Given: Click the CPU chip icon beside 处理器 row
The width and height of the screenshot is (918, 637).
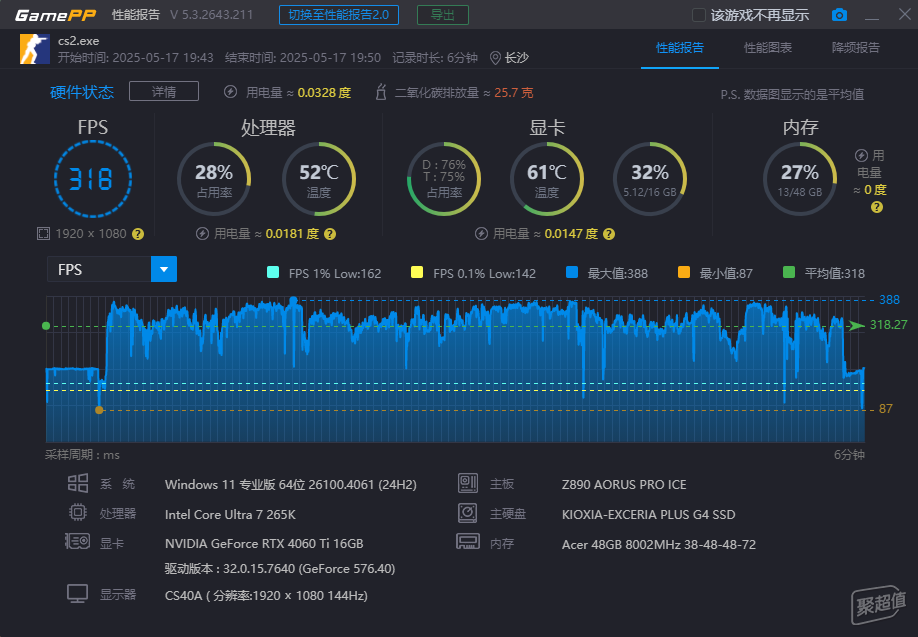Looking at the screenshot, I should click(78, 512).
